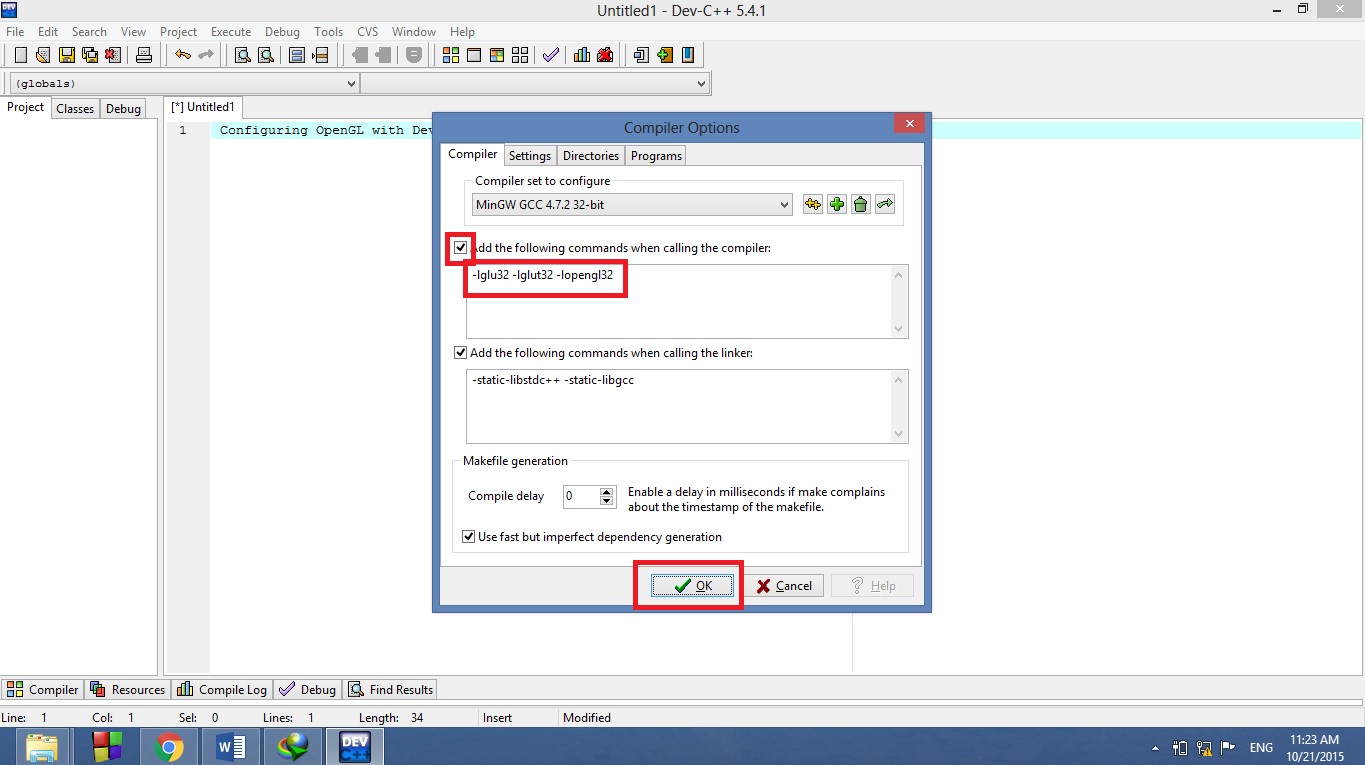Switch to the Settings tab in Compiler Options
The height and width of the screenshot is (765, 1365).
click(529, 155)
